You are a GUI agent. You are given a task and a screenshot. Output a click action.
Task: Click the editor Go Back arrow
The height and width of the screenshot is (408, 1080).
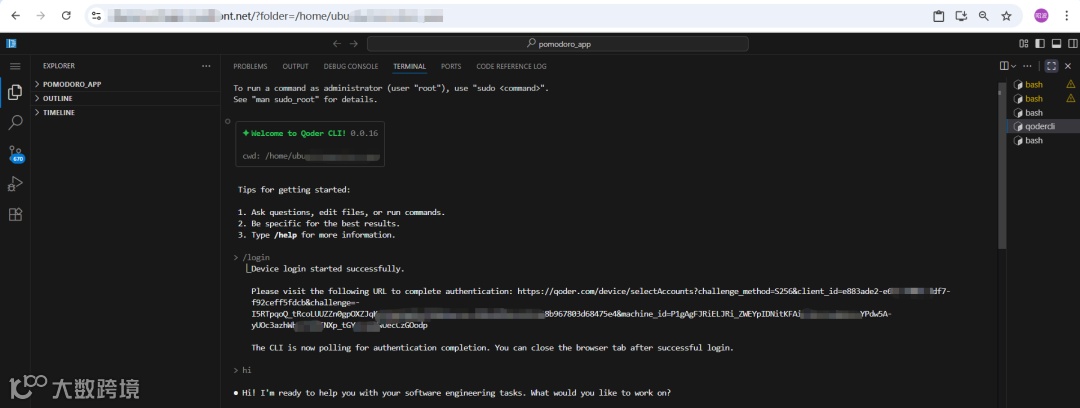pos(337,43)
